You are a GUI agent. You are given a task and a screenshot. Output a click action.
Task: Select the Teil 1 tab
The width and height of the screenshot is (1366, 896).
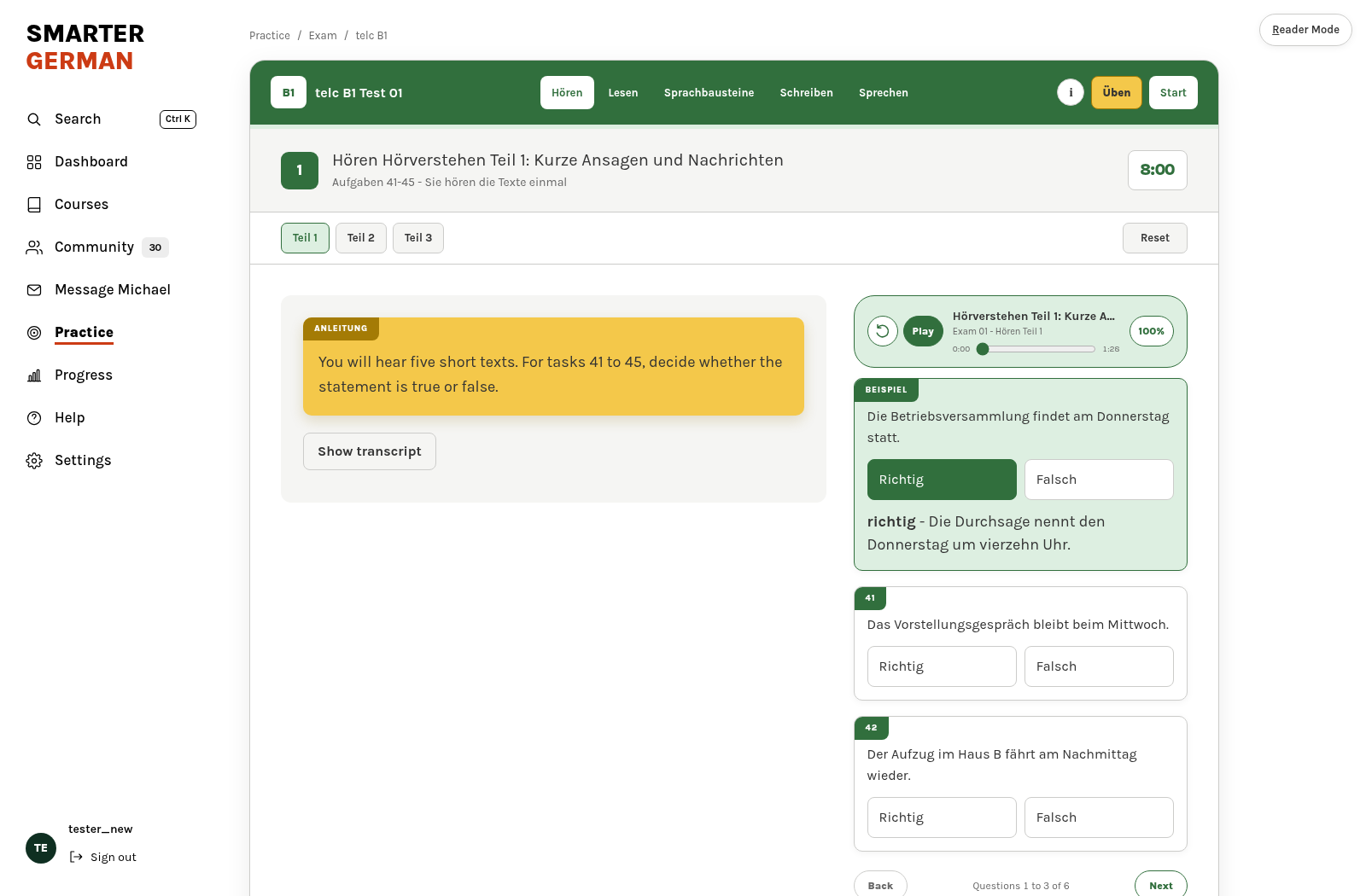[x=305, y=238]
